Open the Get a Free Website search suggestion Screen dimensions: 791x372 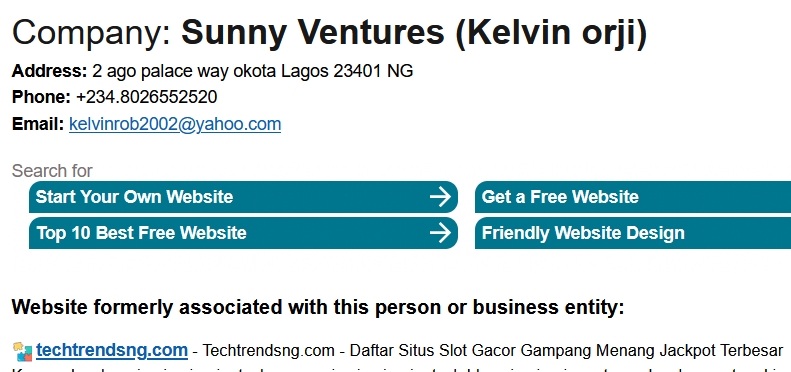(x=633, y=197)
